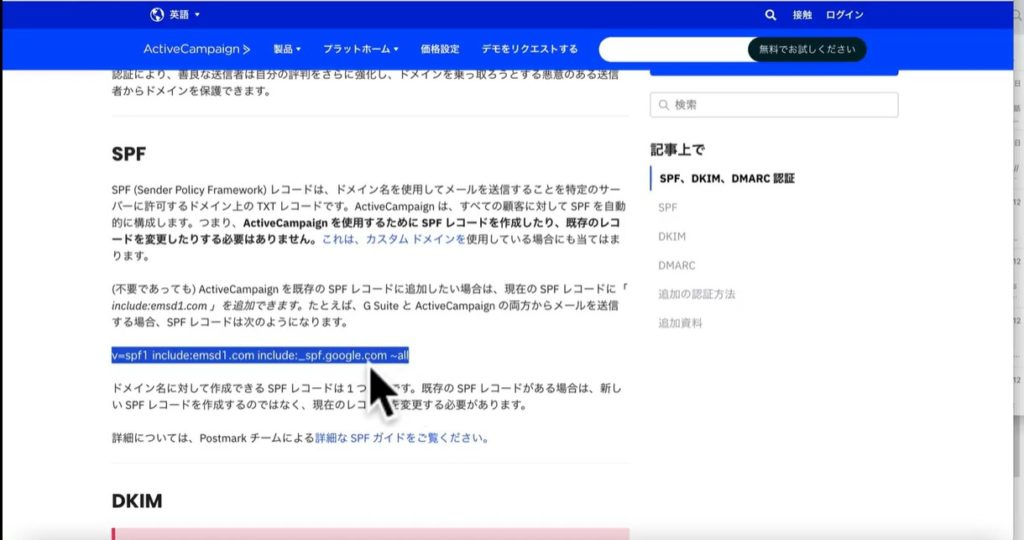Click the search magnifier in top bar
Viewport: 1024px width, 540px height.
770,15
